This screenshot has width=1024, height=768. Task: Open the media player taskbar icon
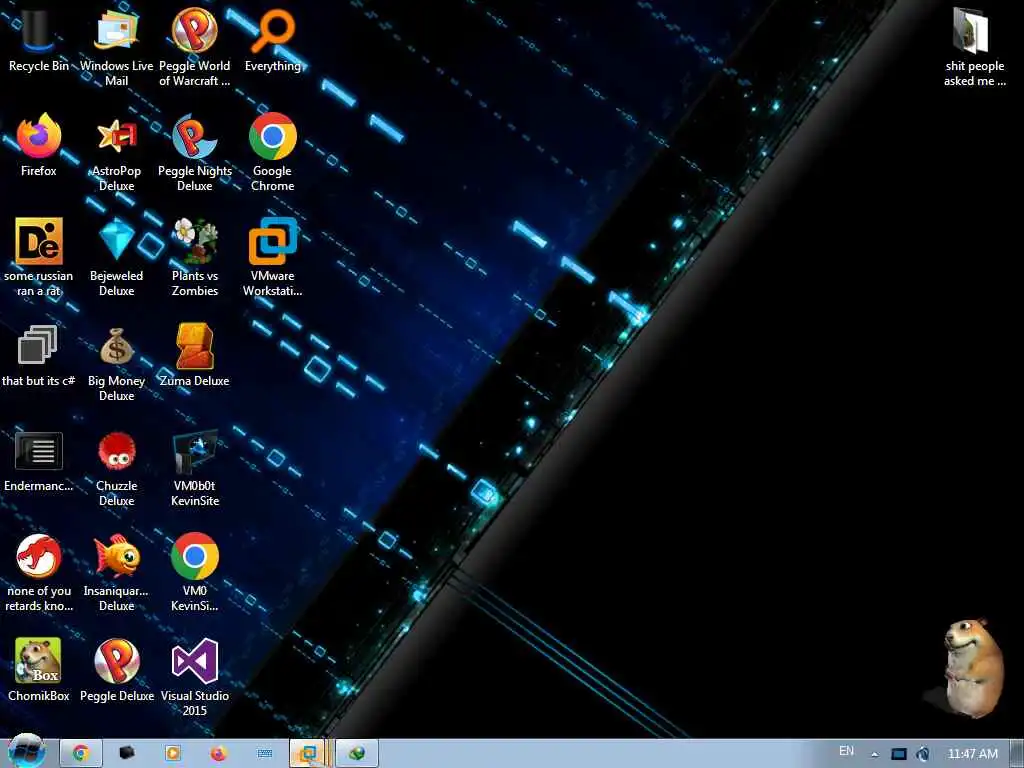pyautogui.click(x=173, y=754)
